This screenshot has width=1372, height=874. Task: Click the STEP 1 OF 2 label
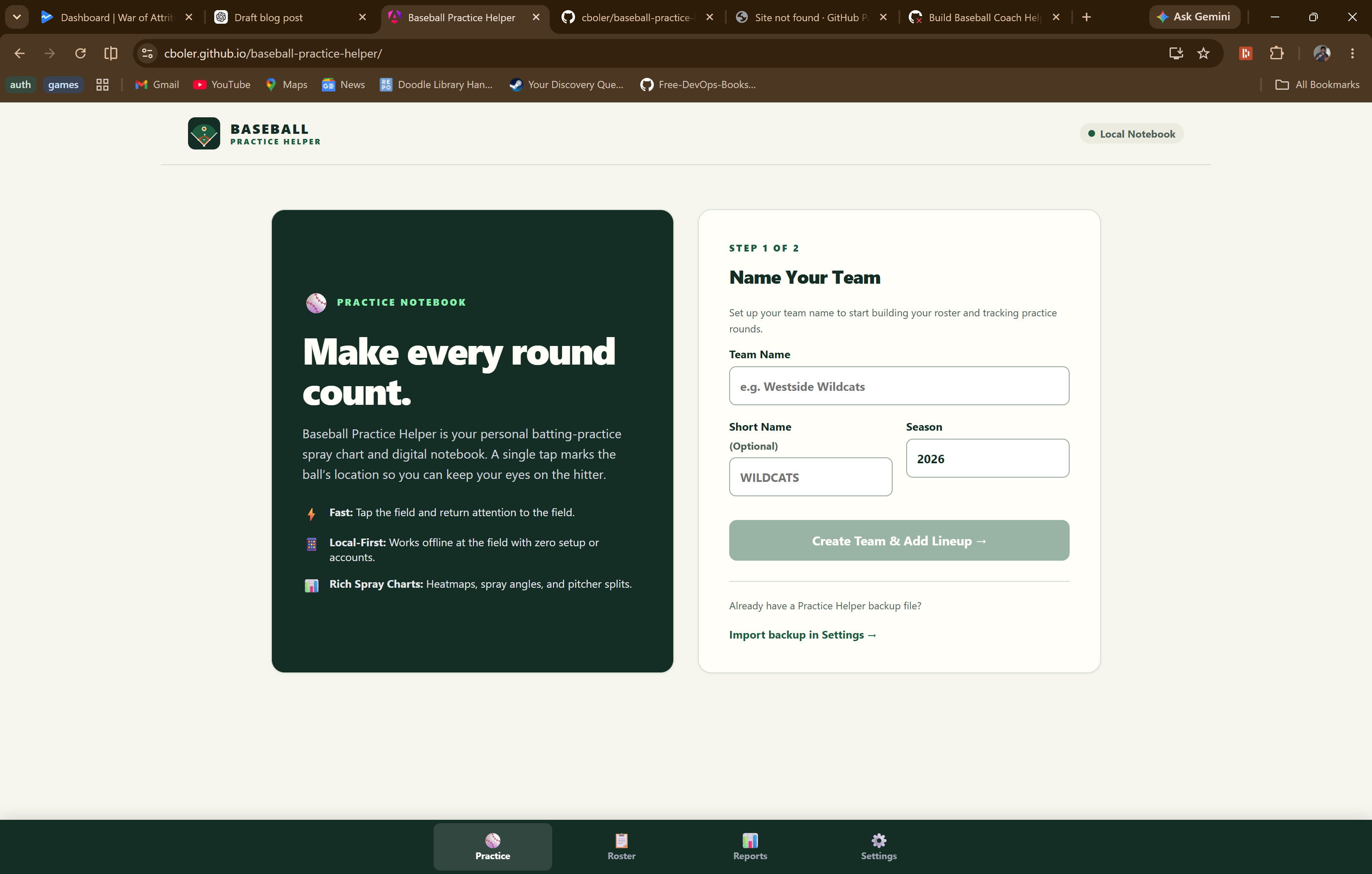click(x=764, y=249)
